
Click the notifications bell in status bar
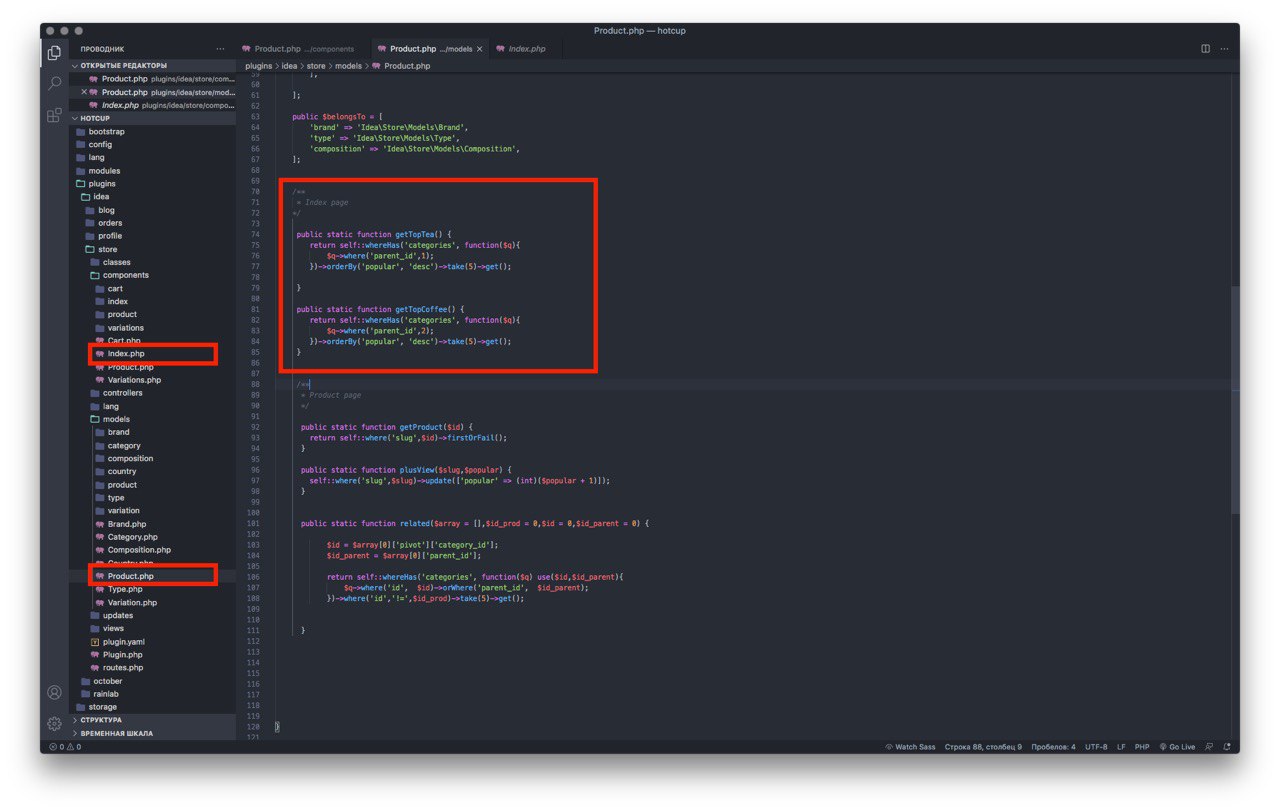click(x=1225, y=746)
